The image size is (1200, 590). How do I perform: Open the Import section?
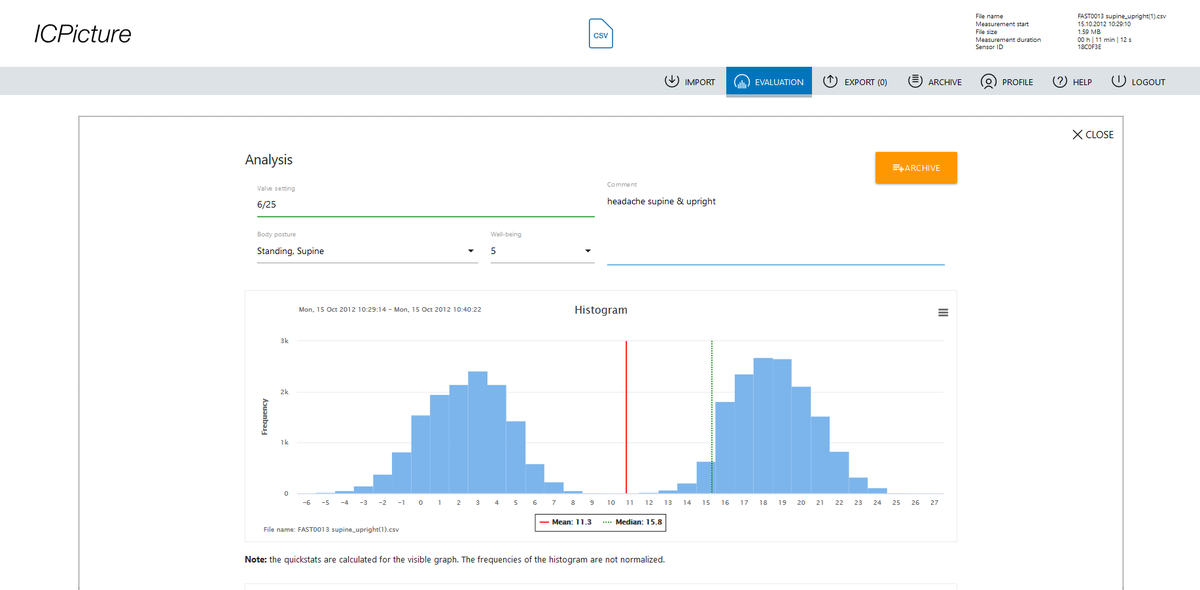689,82
